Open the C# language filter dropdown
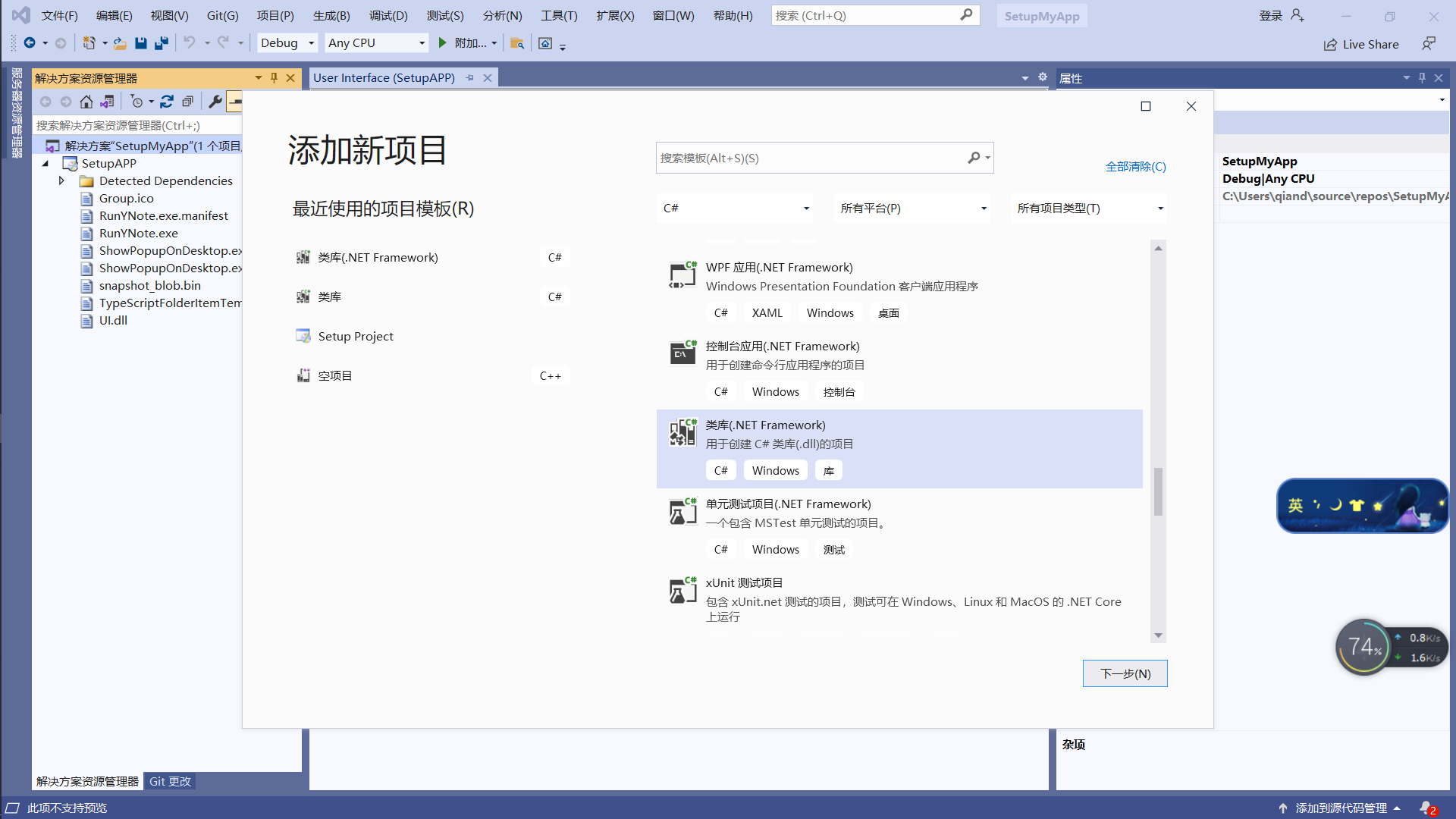Viewport: 1456px width, 819px height. 734,209
